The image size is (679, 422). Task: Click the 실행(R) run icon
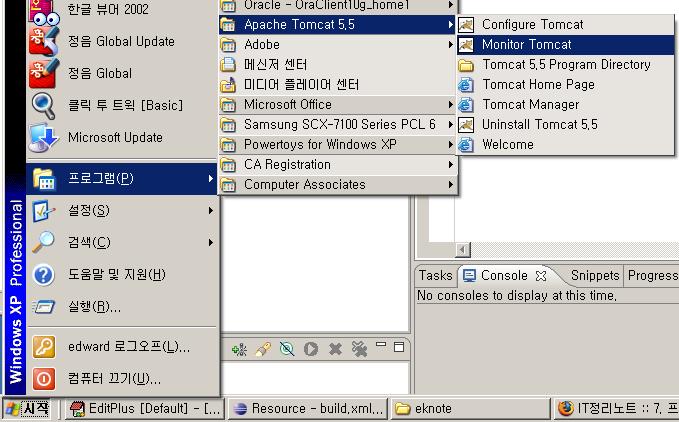43,307
